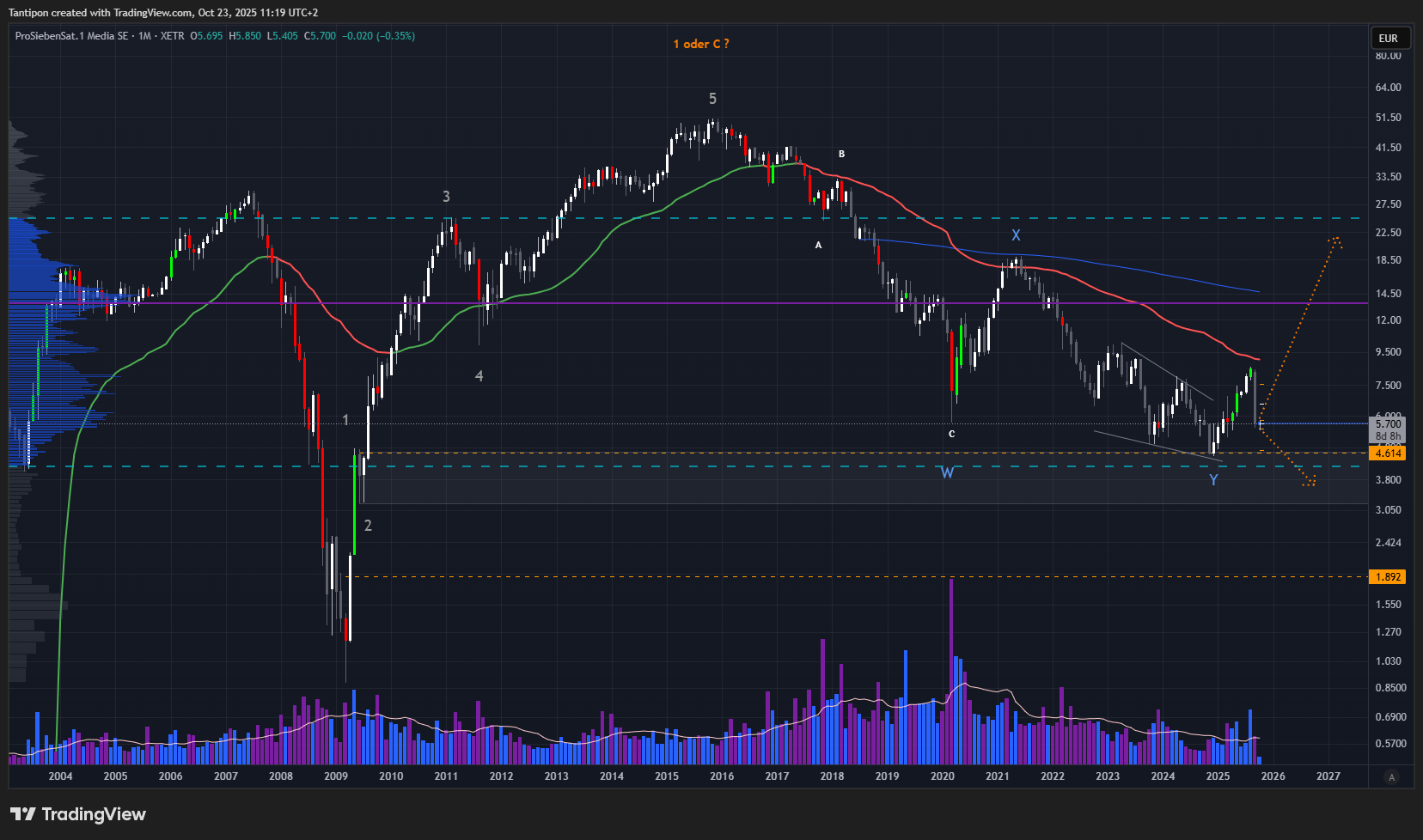Screen dimensions: 1423x840
Task: Select the orange 1.892 price label
Action: click(x=1388, y=577)
